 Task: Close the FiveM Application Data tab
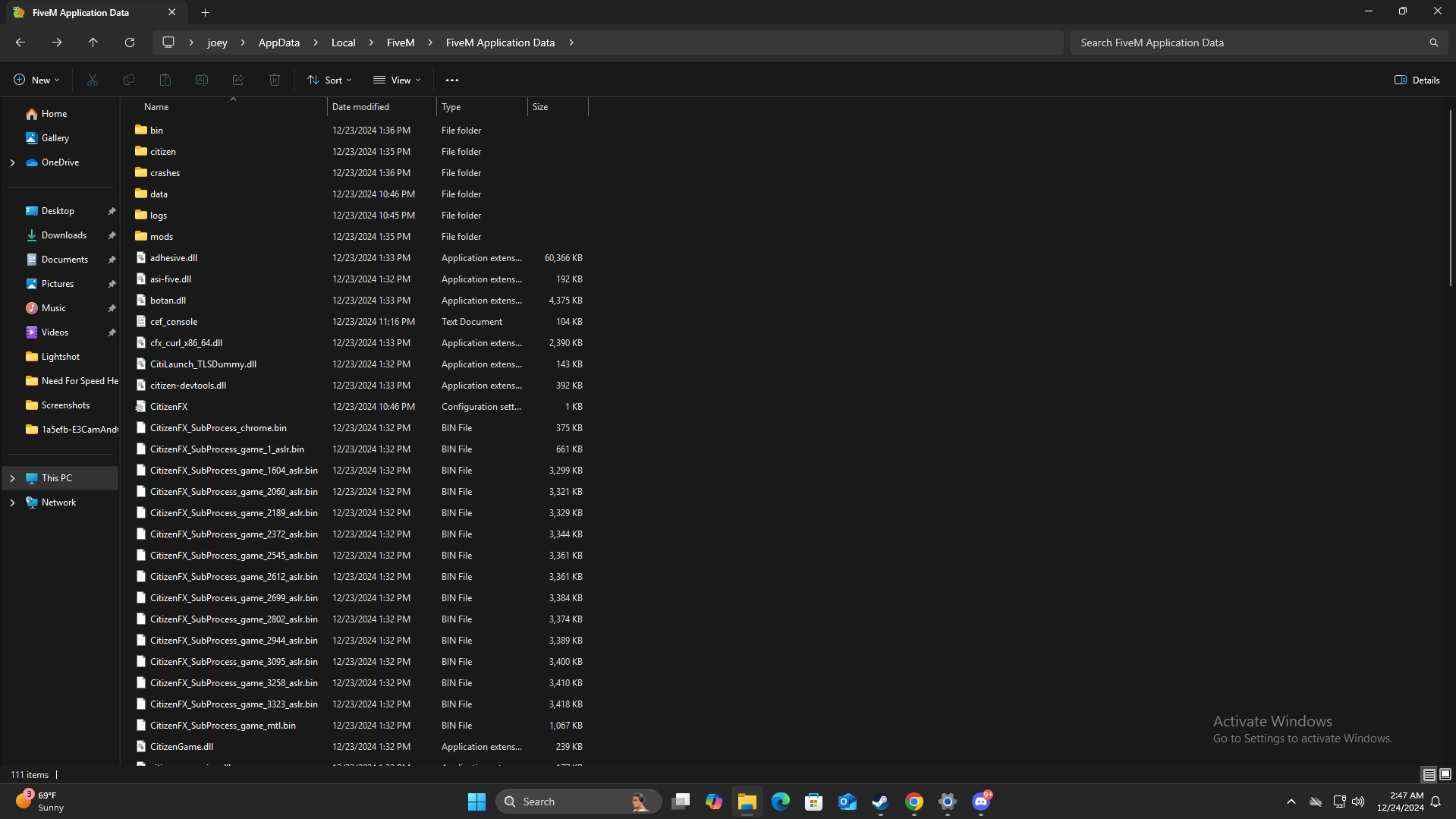click(172, 12)
